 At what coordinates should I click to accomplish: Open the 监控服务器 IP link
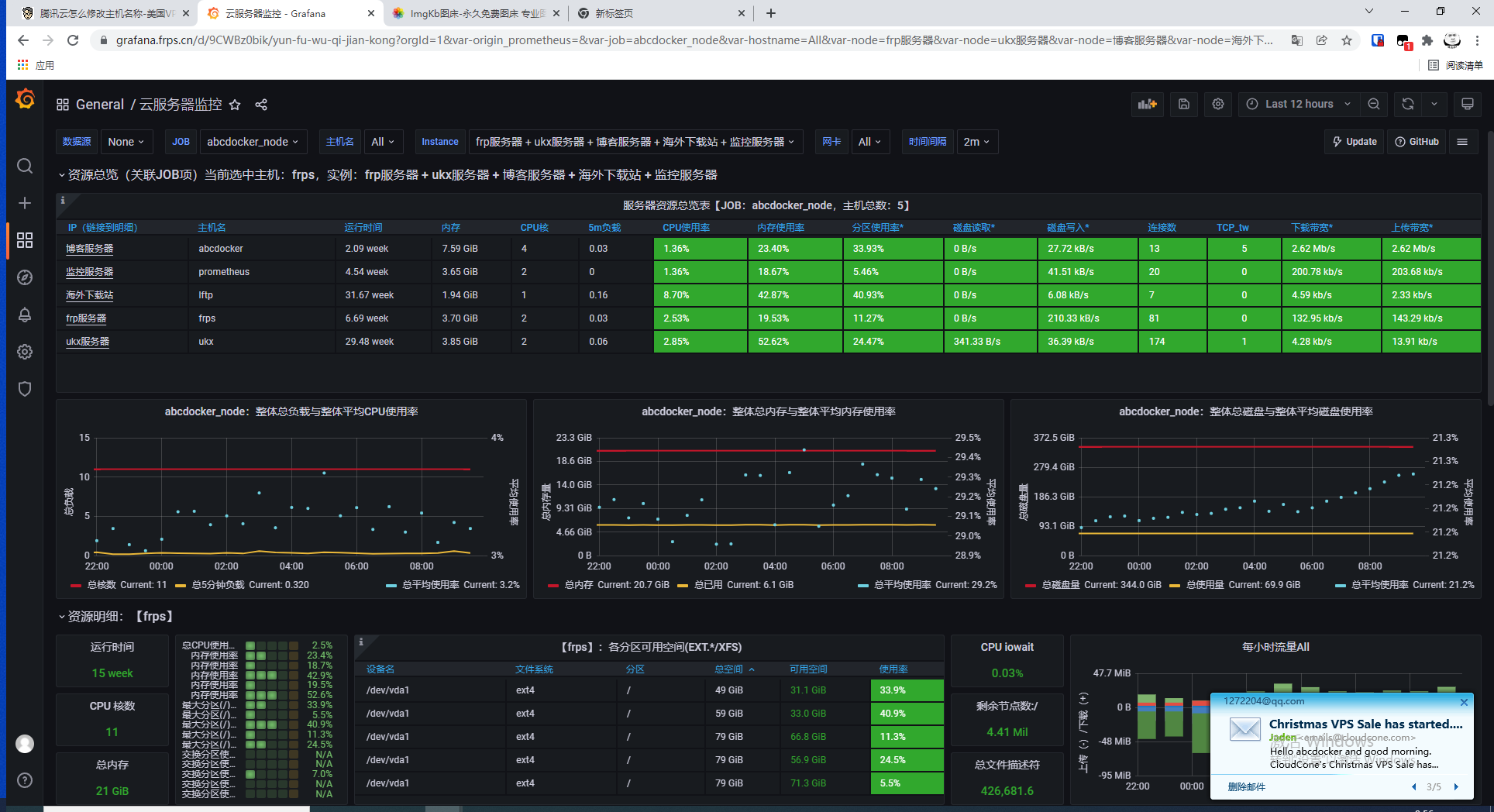click(89, 272)
